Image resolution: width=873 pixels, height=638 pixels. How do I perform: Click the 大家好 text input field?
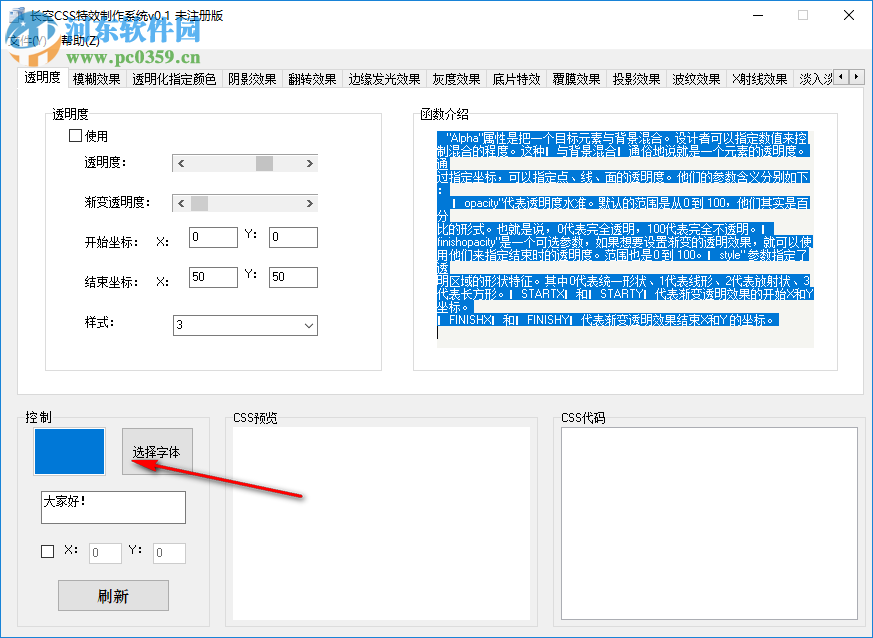(x=113, y=508)
